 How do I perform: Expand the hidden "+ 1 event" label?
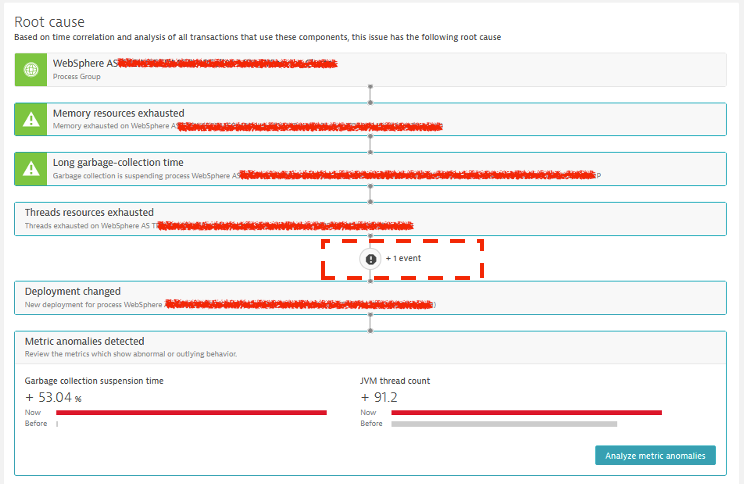404,258
